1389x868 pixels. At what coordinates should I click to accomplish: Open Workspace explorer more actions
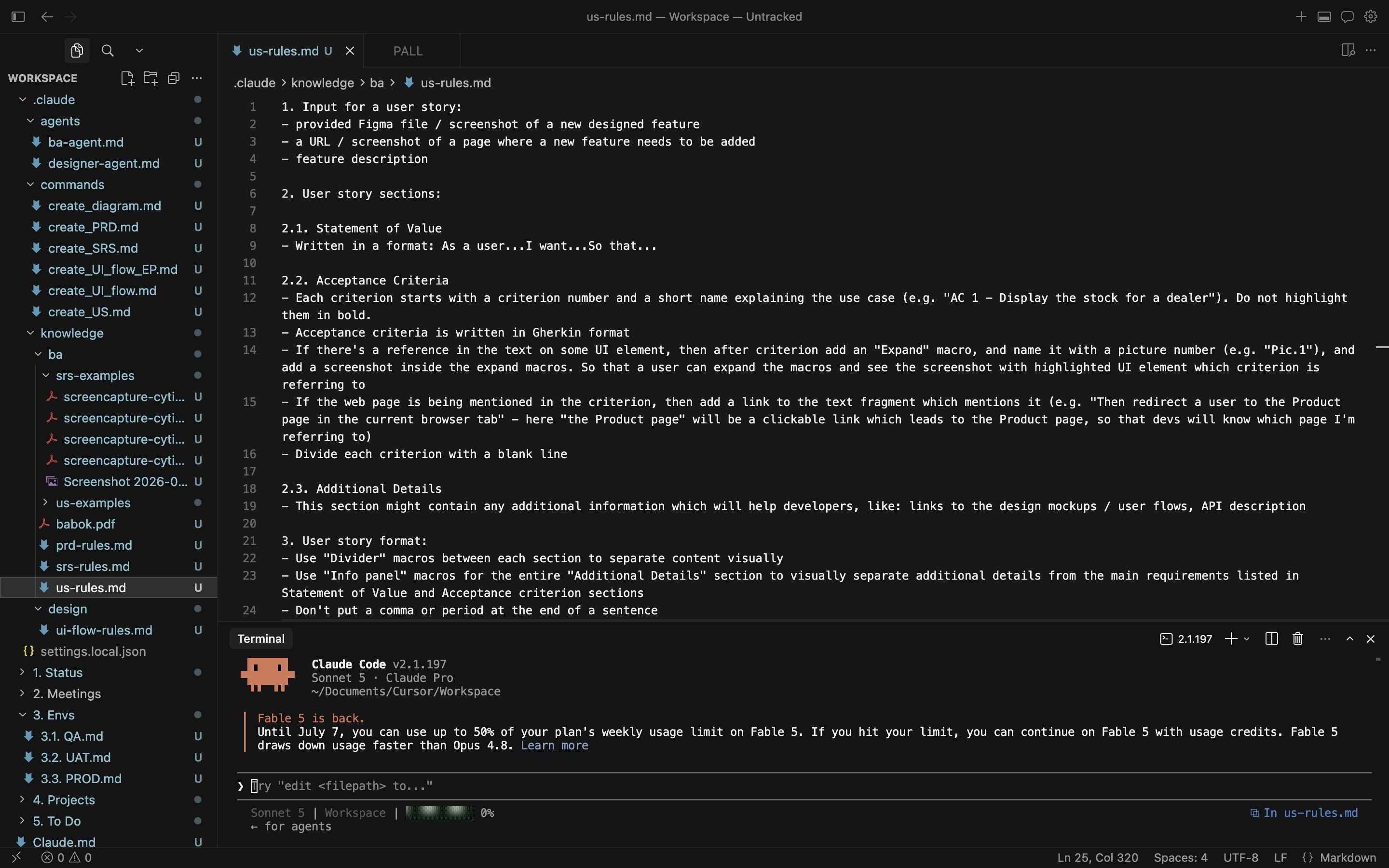[x=197, y=78]
